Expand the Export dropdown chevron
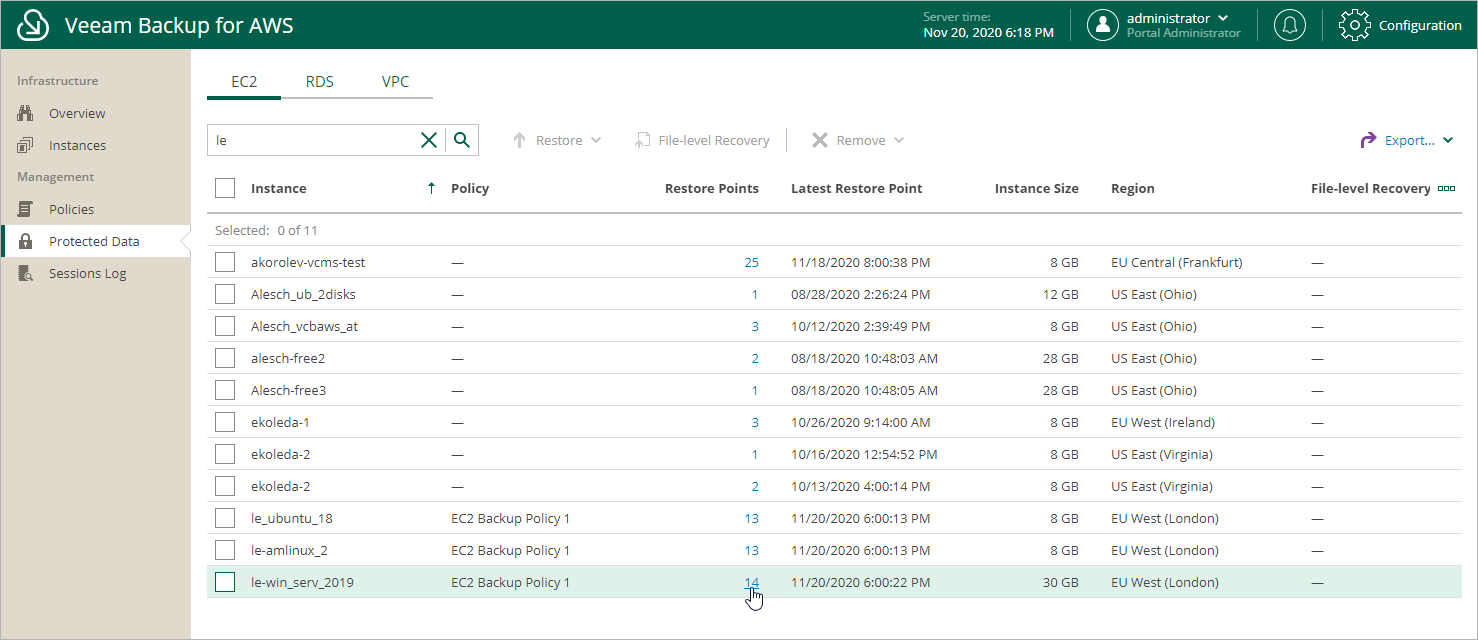 click(1448, 140)
